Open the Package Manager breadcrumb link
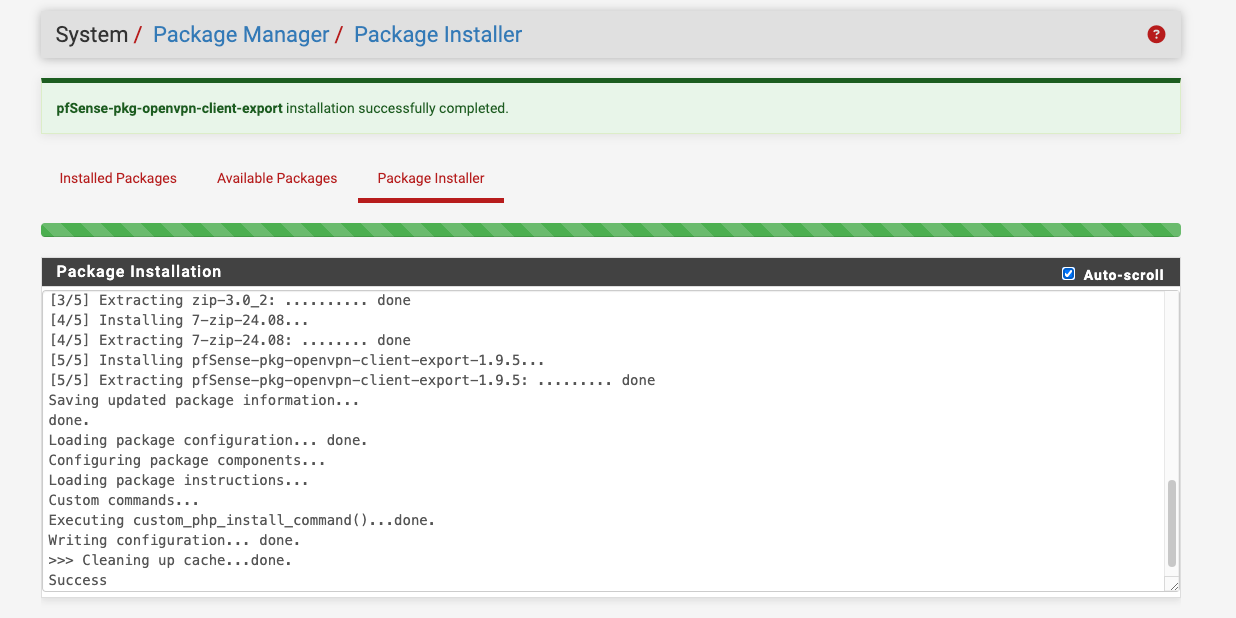The image size is (1236, 618). point(241,35)
